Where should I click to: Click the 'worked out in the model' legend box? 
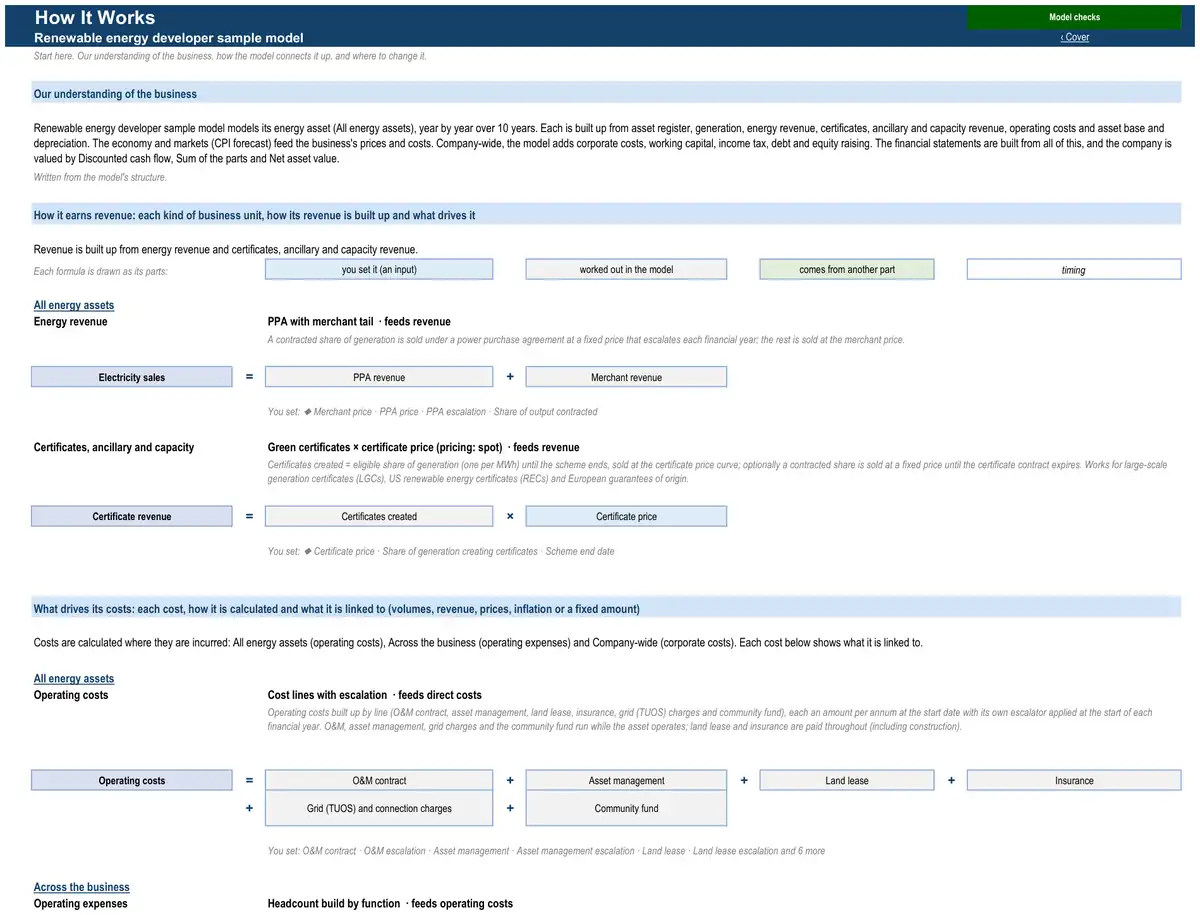626,269
